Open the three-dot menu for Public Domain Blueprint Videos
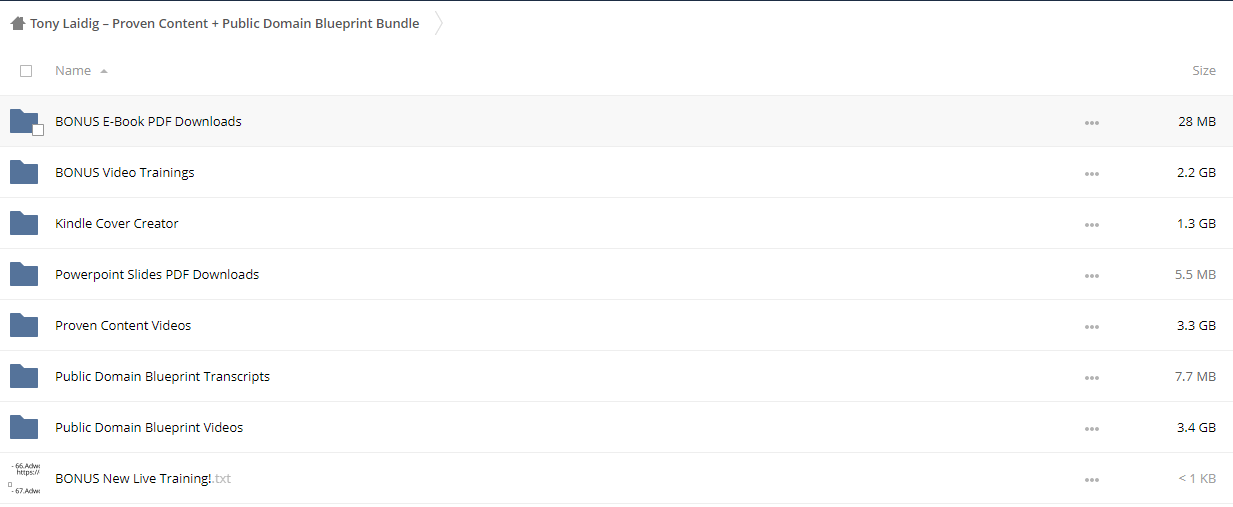The height and width of the screenshot is (507, 1233). click(x=1091, y=428)
